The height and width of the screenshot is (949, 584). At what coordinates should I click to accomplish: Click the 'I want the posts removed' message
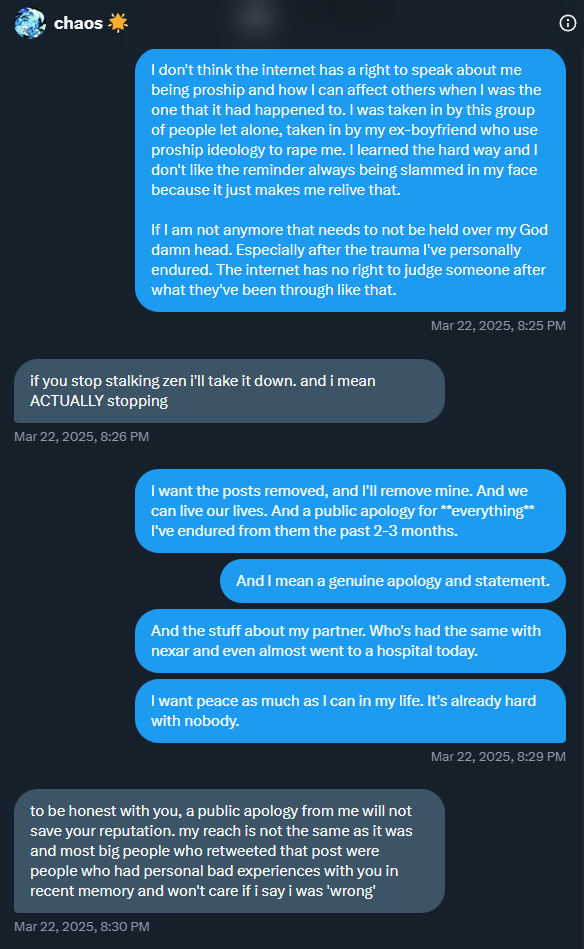click(x=350, y=511)
